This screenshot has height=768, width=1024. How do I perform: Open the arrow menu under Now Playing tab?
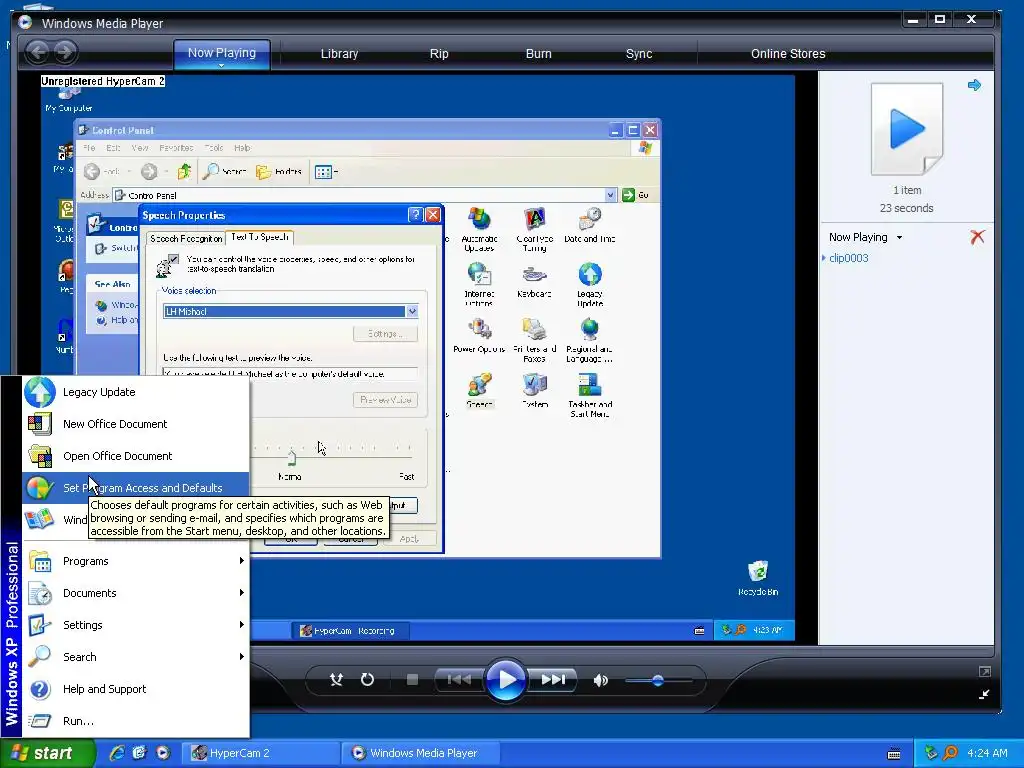click(221, 65)
